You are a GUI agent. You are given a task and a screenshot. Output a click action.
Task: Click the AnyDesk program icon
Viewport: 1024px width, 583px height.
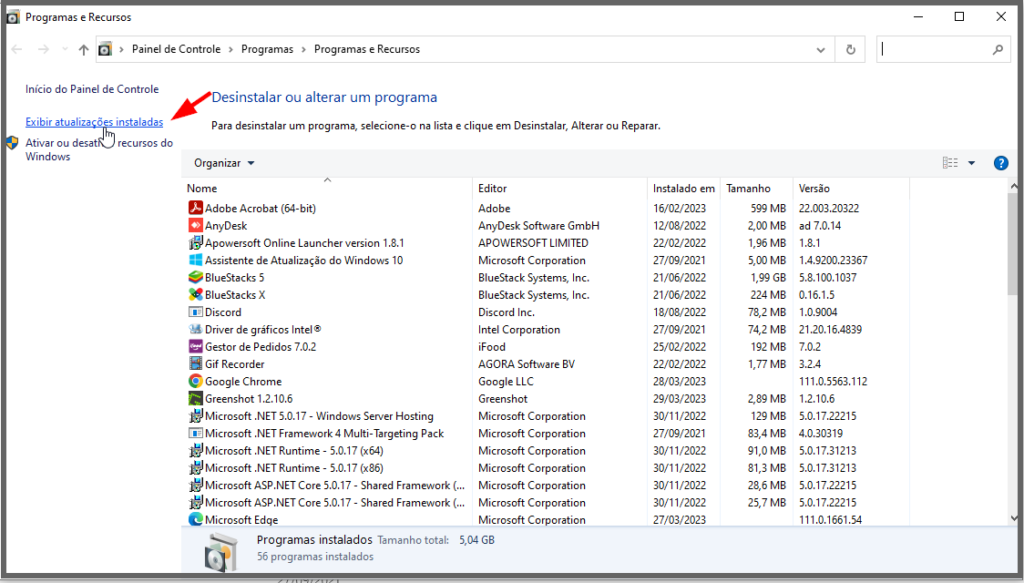pos(195,225)
